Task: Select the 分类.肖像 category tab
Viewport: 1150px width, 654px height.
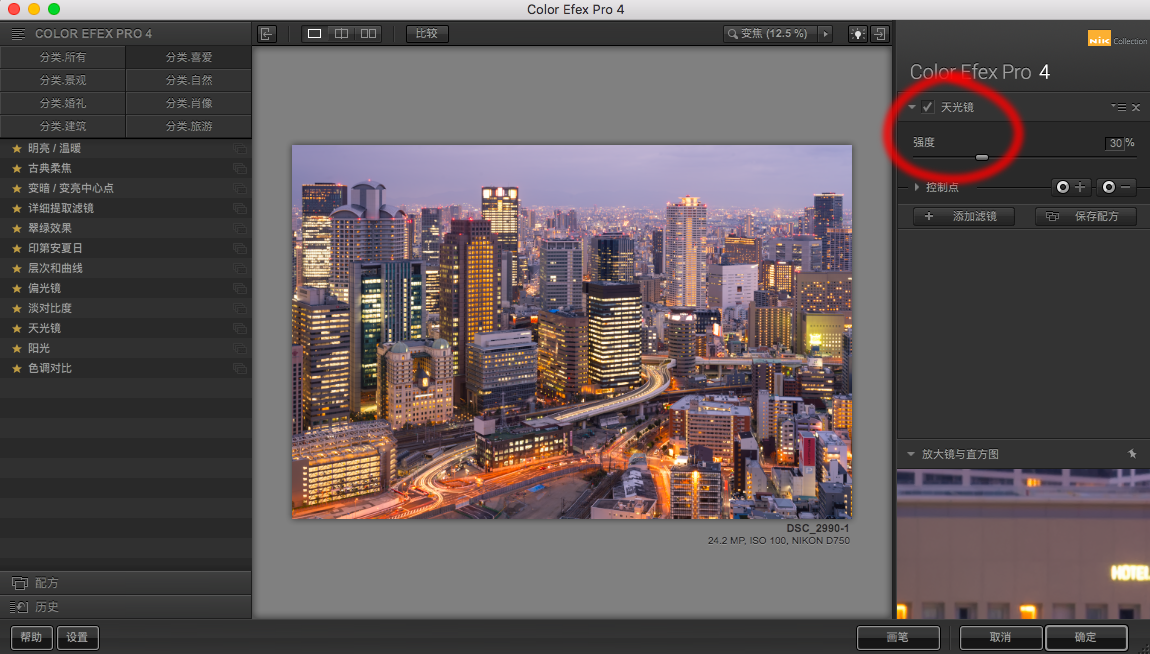Action: (x=189, y=103)
